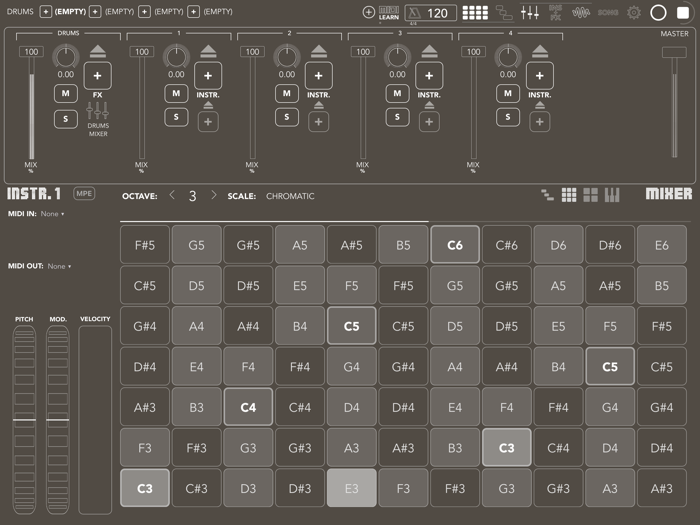
Task: Open the settings gear
Action: [x=633, y=12]
